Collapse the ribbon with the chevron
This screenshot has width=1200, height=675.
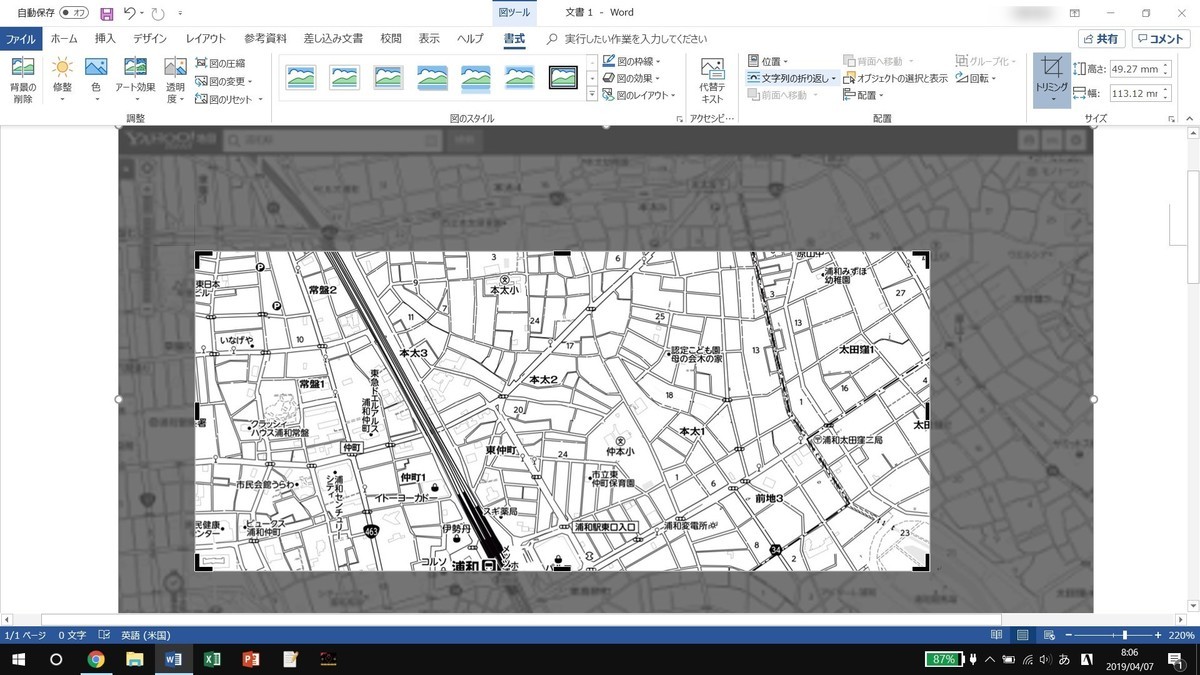[x=1188, y=118]
